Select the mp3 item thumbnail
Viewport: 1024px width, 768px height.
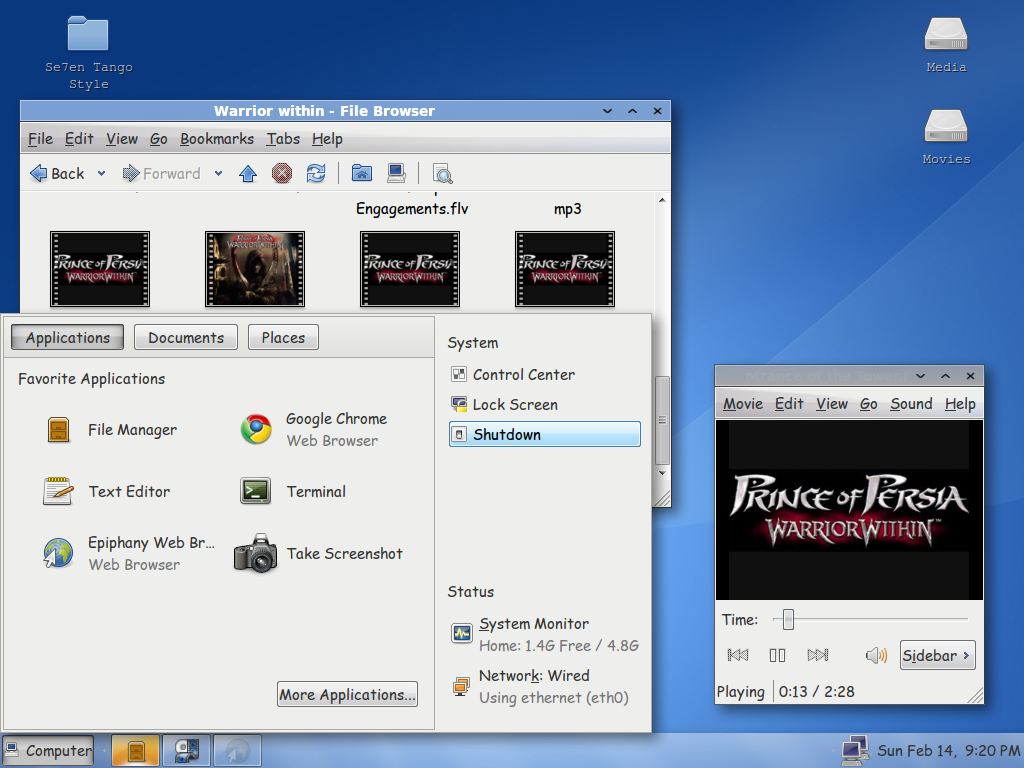(565, 268)
